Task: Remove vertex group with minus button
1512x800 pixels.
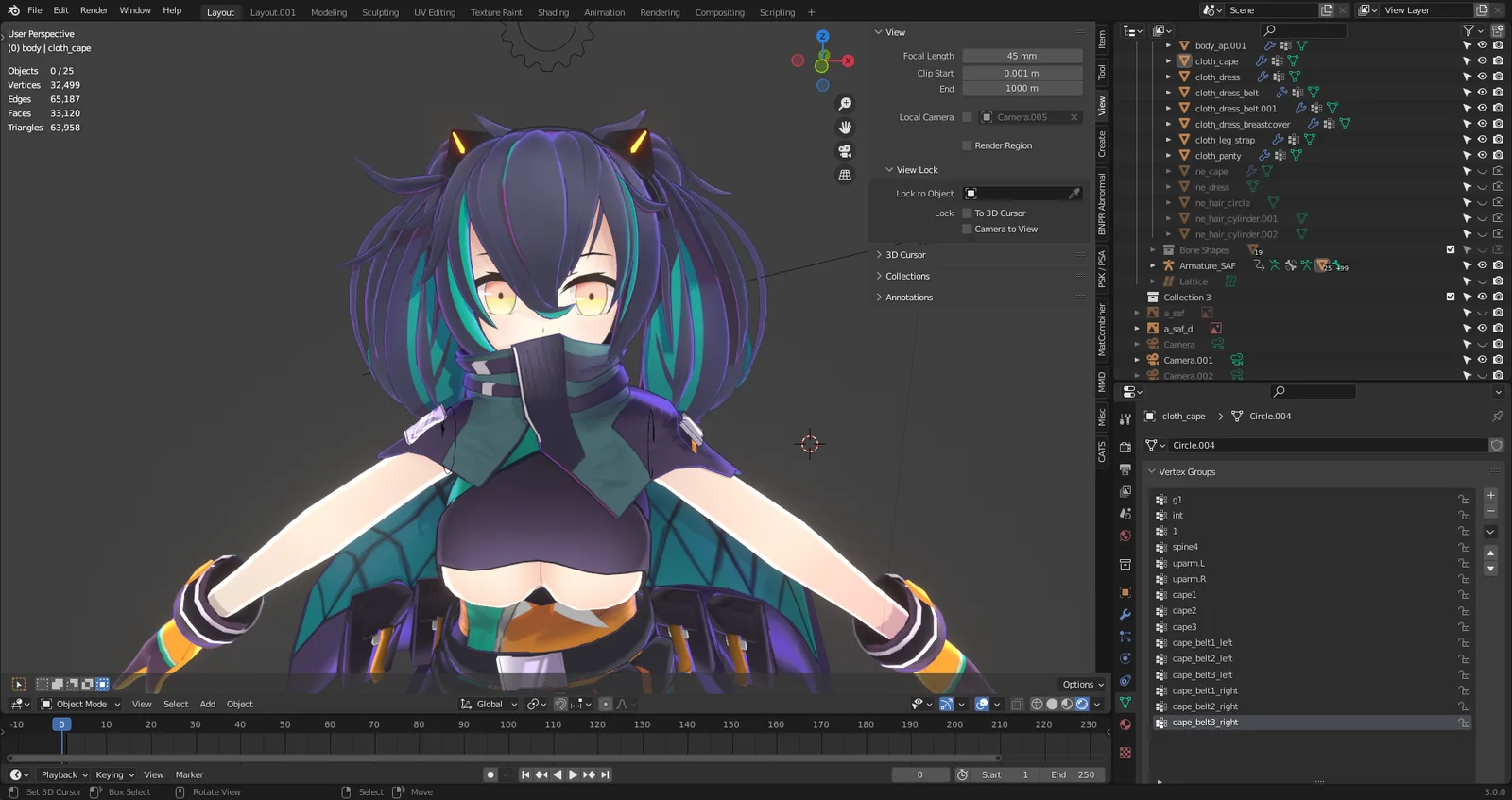Action: 1491,511
